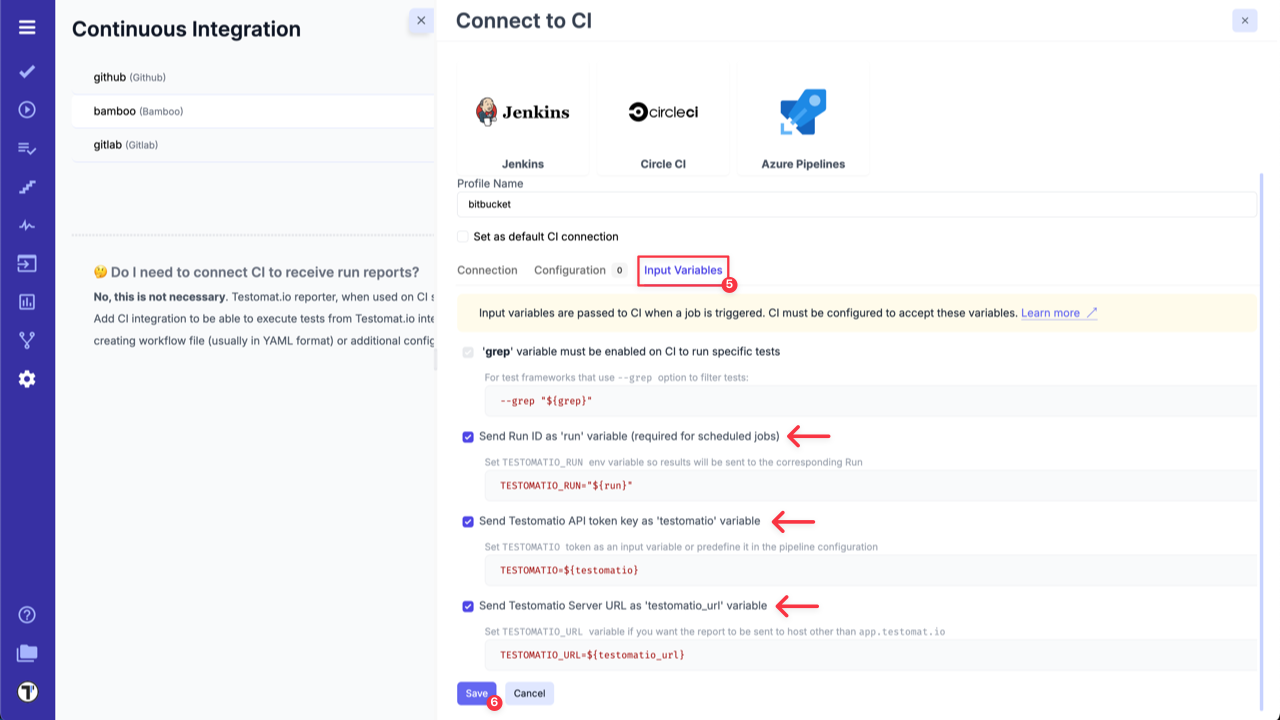Enable 'Set as default CI connection'
Screen dimensions: 1280x720
(x=462, y=236)
